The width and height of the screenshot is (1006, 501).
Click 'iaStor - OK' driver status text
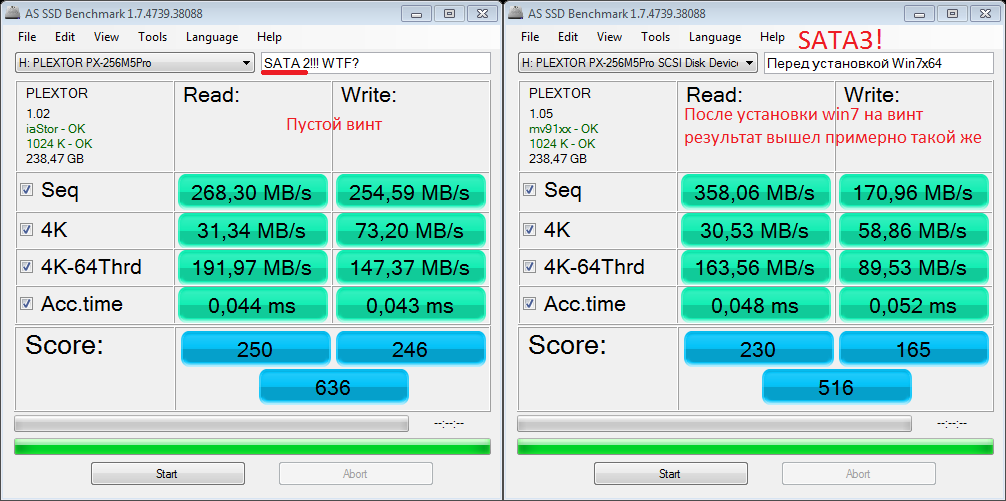tap(56, 128)
